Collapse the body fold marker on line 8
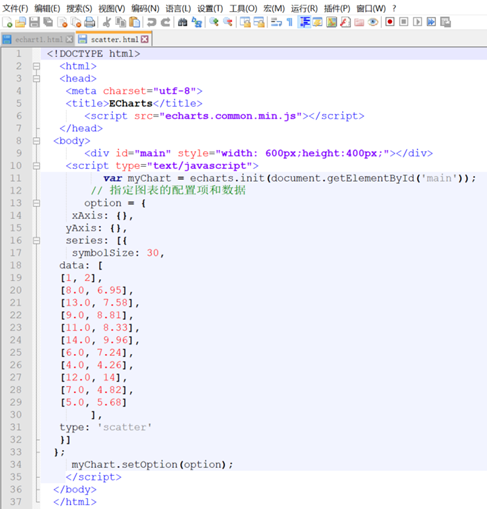The height and width of the screenshot is (509, 487). click(x=37, y=141)
